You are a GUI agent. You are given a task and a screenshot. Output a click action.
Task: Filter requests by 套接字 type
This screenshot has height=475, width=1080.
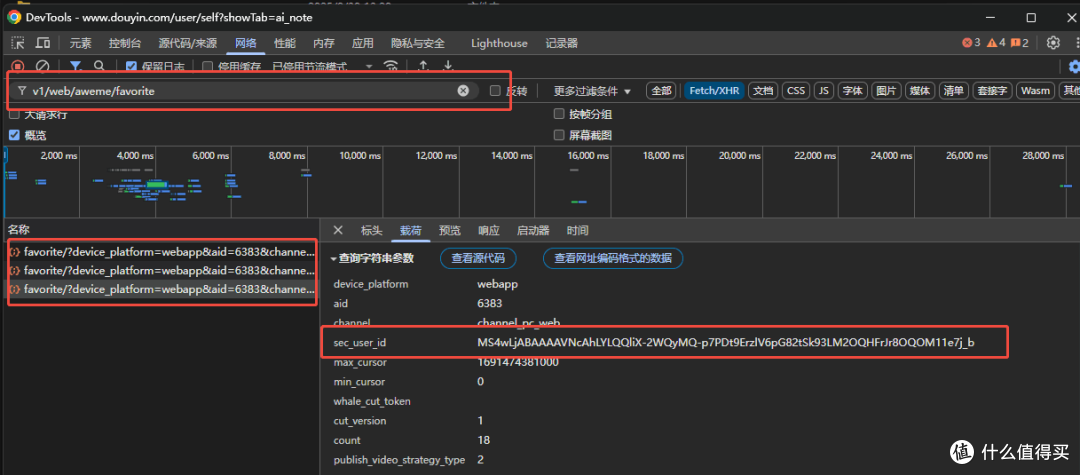point(991,91)
